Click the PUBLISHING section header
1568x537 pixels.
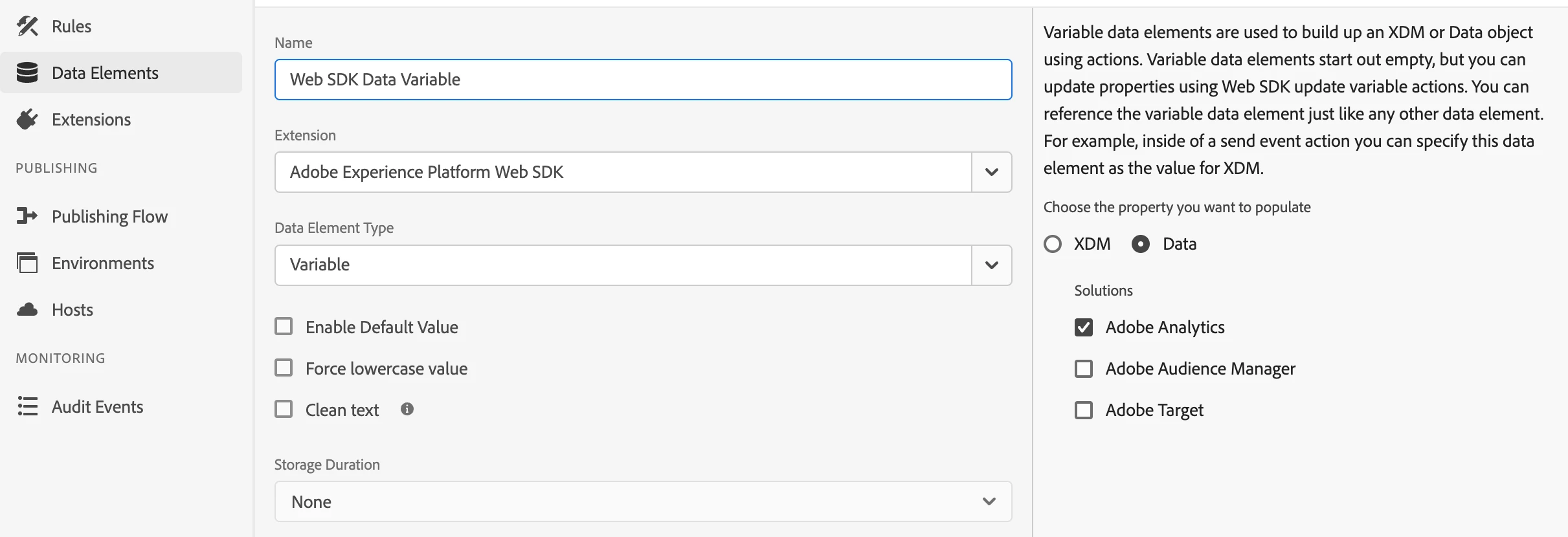pyautogui.click(x=57, y=168)
